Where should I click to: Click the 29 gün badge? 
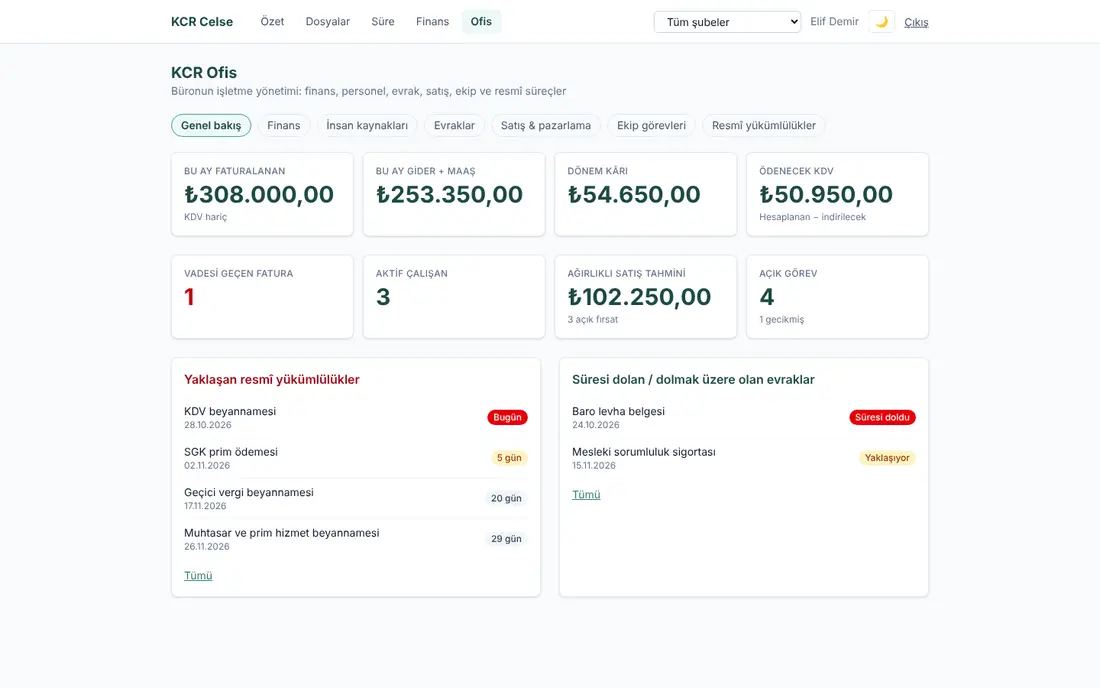506,539
